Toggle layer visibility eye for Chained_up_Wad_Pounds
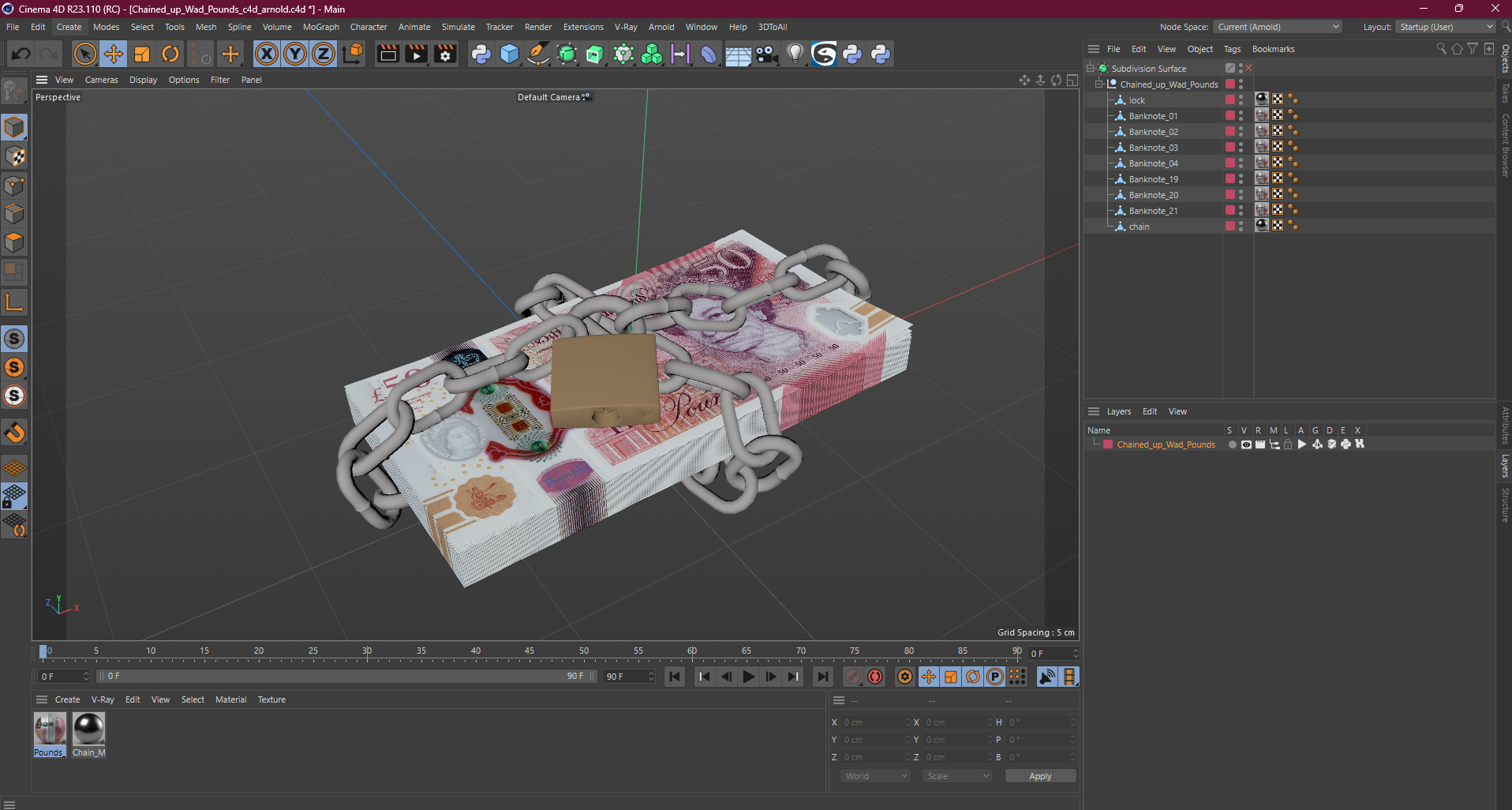1512x810 pixels. (x=1246, y=444)
